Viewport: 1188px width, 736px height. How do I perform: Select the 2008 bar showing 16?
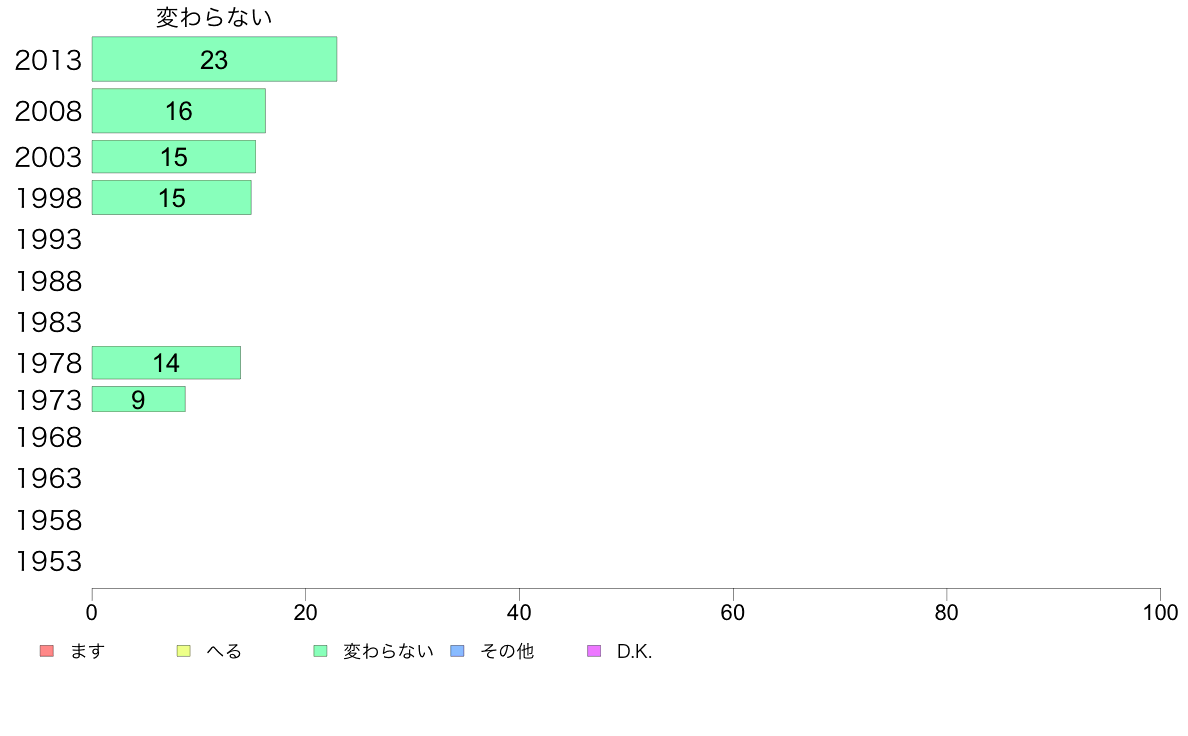[179, 111]
